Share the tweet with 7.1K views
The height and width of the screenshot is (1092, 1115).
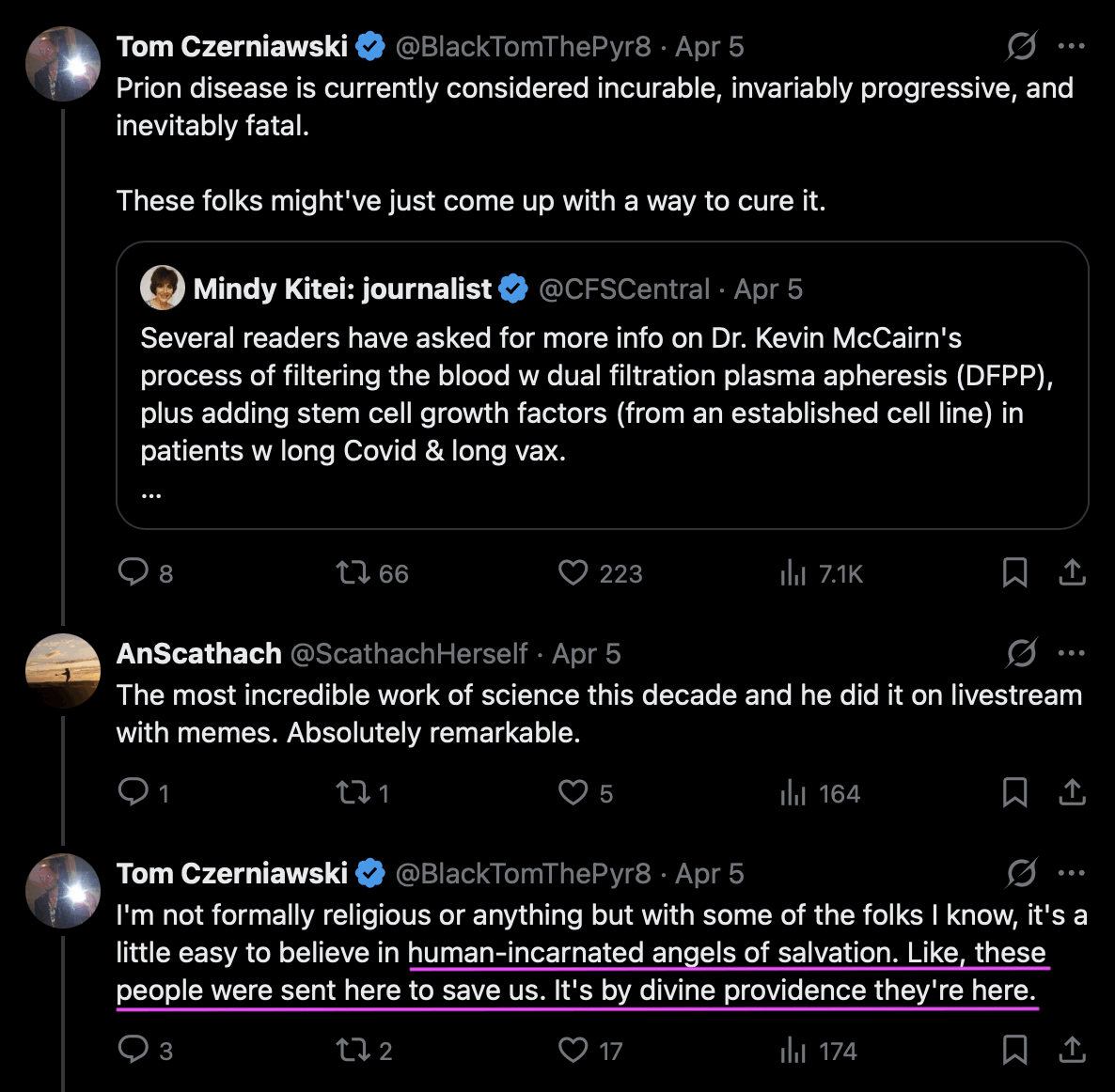(1072, 572)
